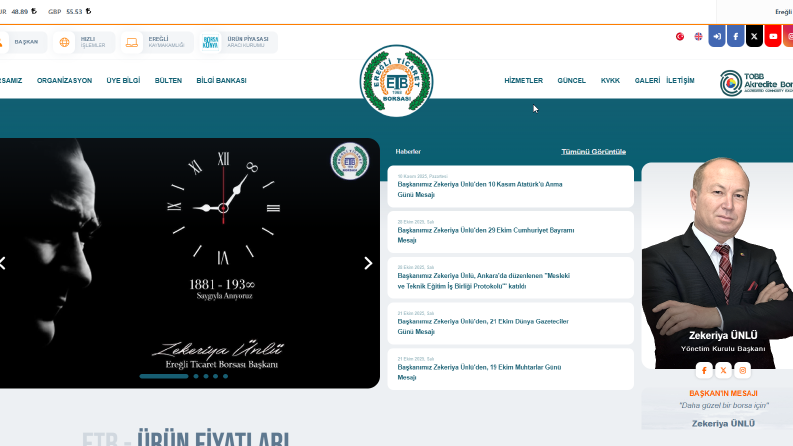Screen dimensions: 793x446
Task: Open the Hizmetler menu
Action: tap(523, 80)
